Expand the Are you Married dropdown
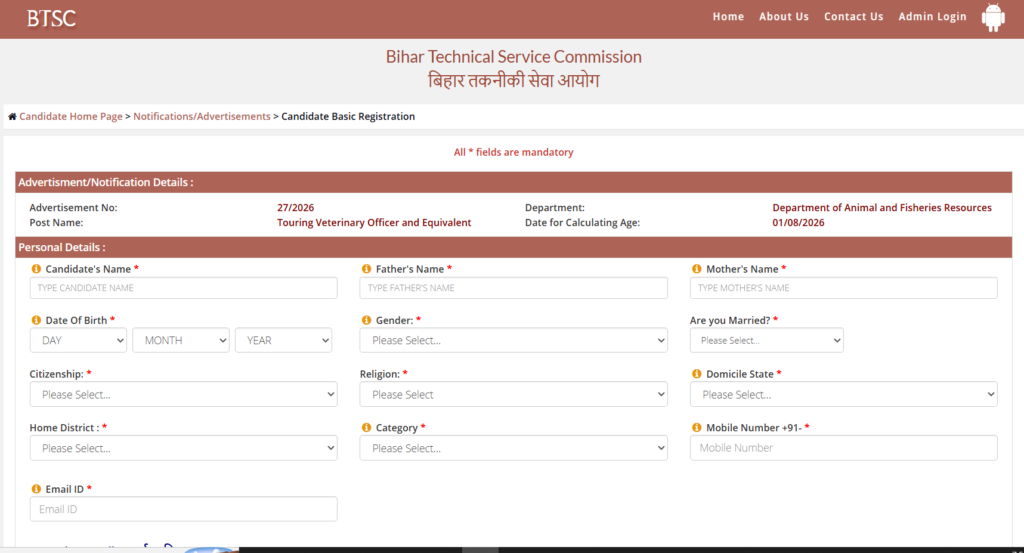The width and height of the screenshot is (1024, 553). tap(767, 340)
